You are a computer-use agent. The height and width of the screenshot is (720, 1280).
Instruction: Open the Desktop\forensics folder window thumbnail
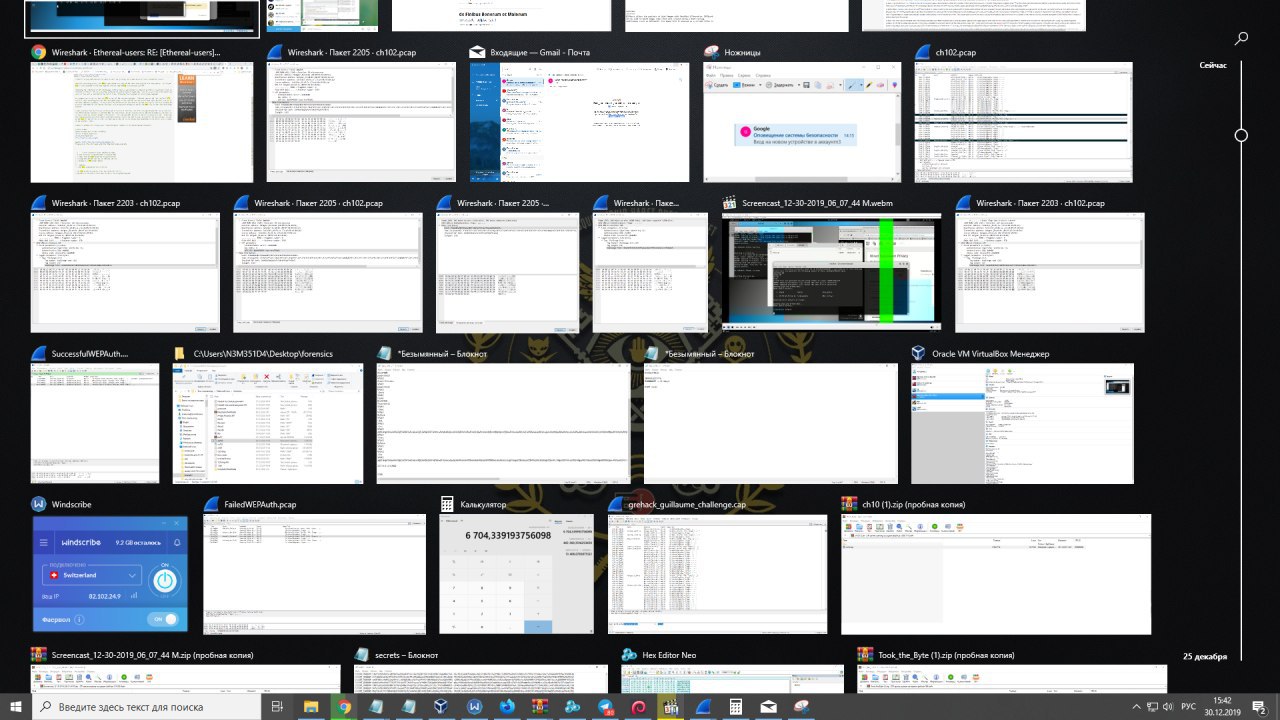tap(270, 423)
